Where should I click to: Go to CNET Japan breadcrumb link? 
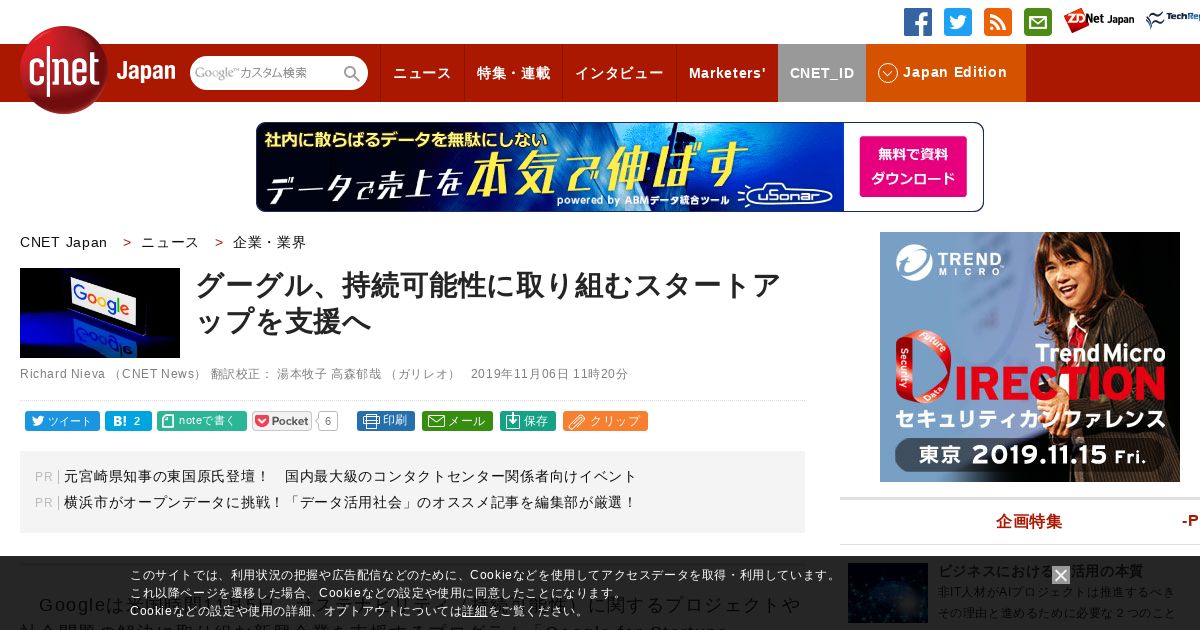click(63, 242)
